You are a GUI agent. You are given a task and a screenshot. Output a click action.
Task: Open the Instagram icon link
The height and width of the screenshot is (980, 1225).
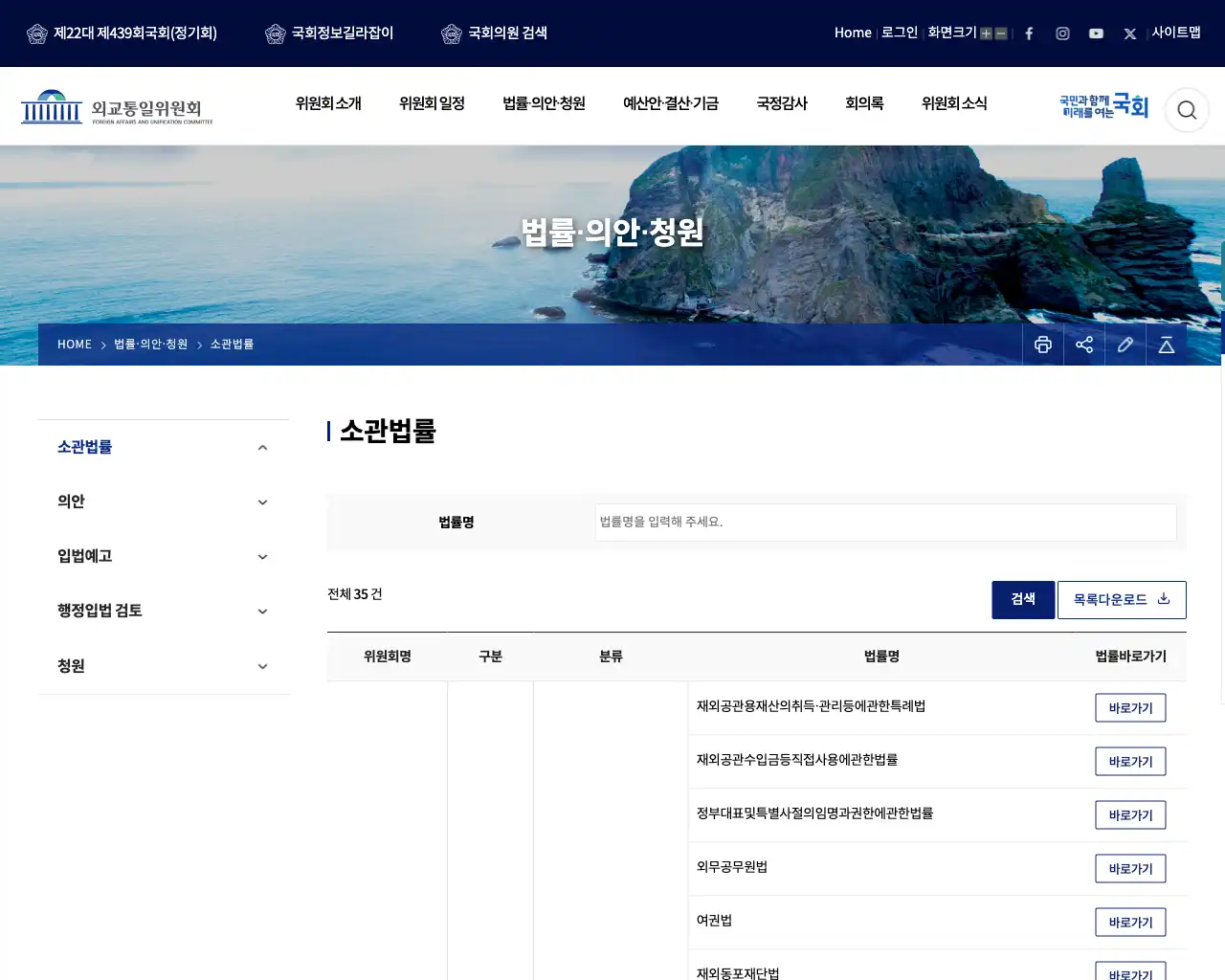click(1062, 33)
